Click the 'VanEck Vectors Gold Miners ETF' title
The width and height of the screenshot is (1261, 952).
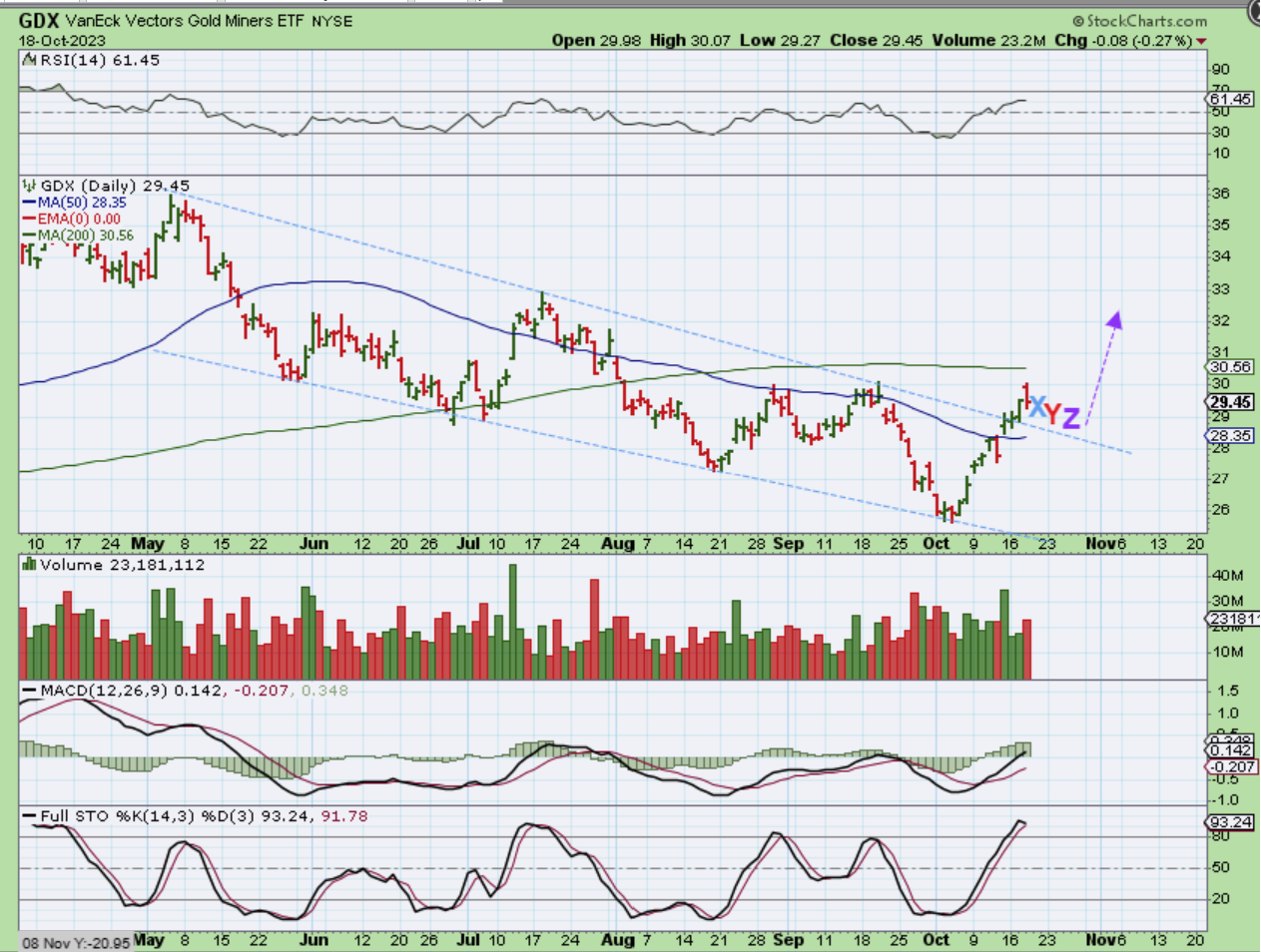[185, 21]
